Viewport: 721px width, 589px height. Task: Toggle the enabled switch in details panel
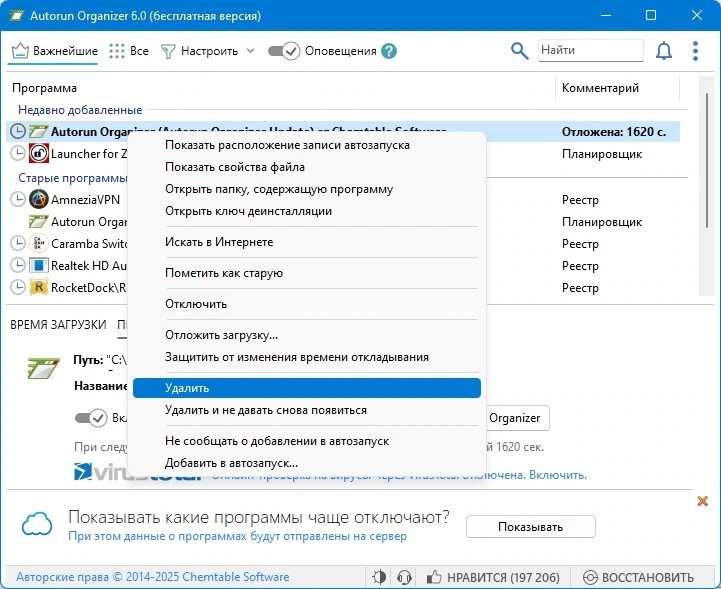click(91, 418)
